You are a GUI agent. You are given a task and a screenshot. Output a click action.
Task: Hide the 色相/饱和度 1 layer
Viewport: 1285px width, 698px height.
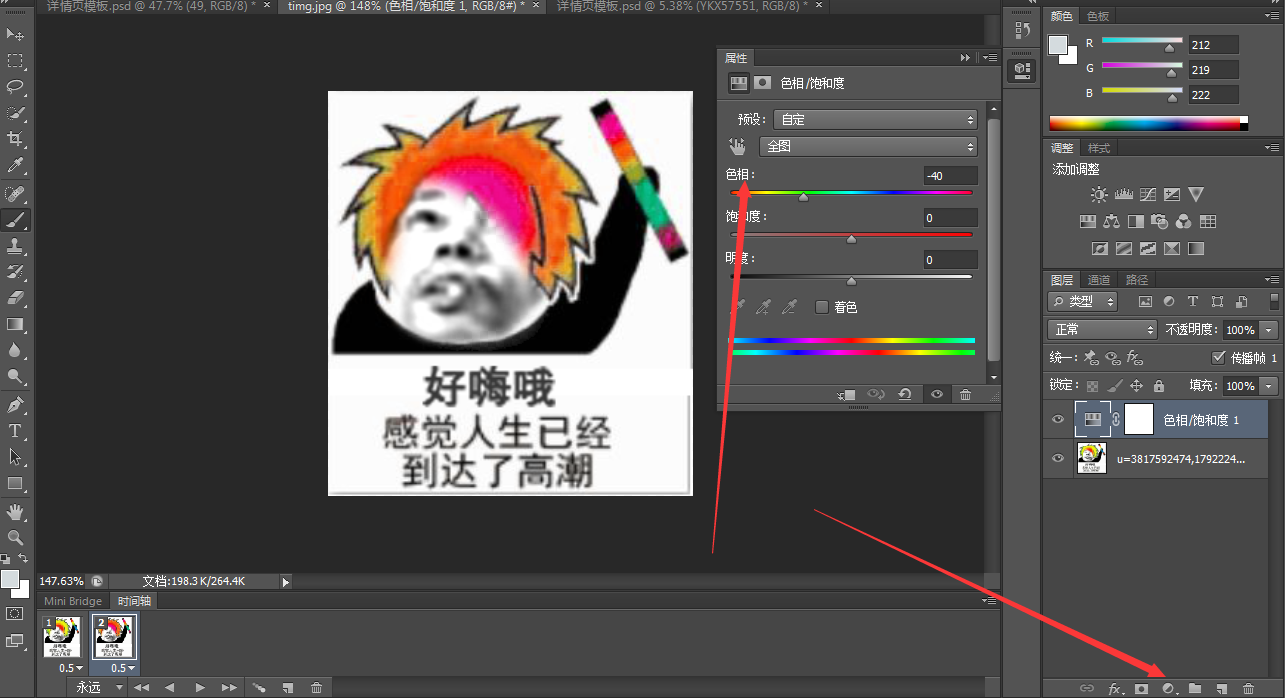(1058, 420)
